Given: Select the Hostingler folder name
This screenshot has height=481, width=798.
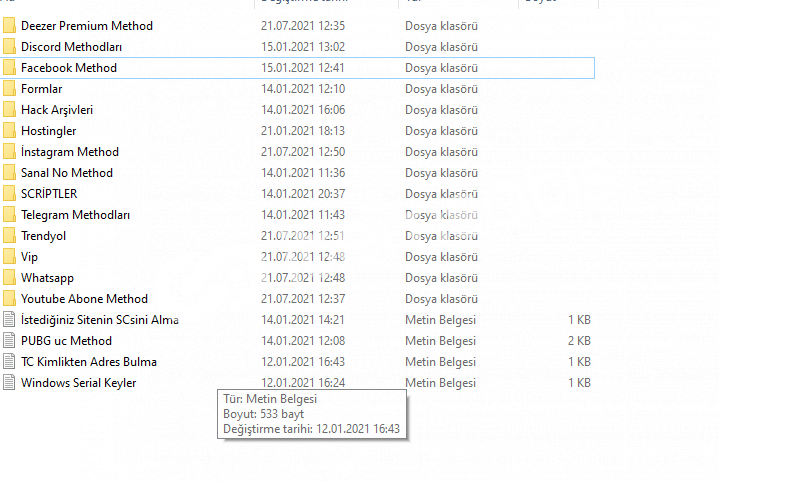Looking at the screenshot, I should [48, 131].
